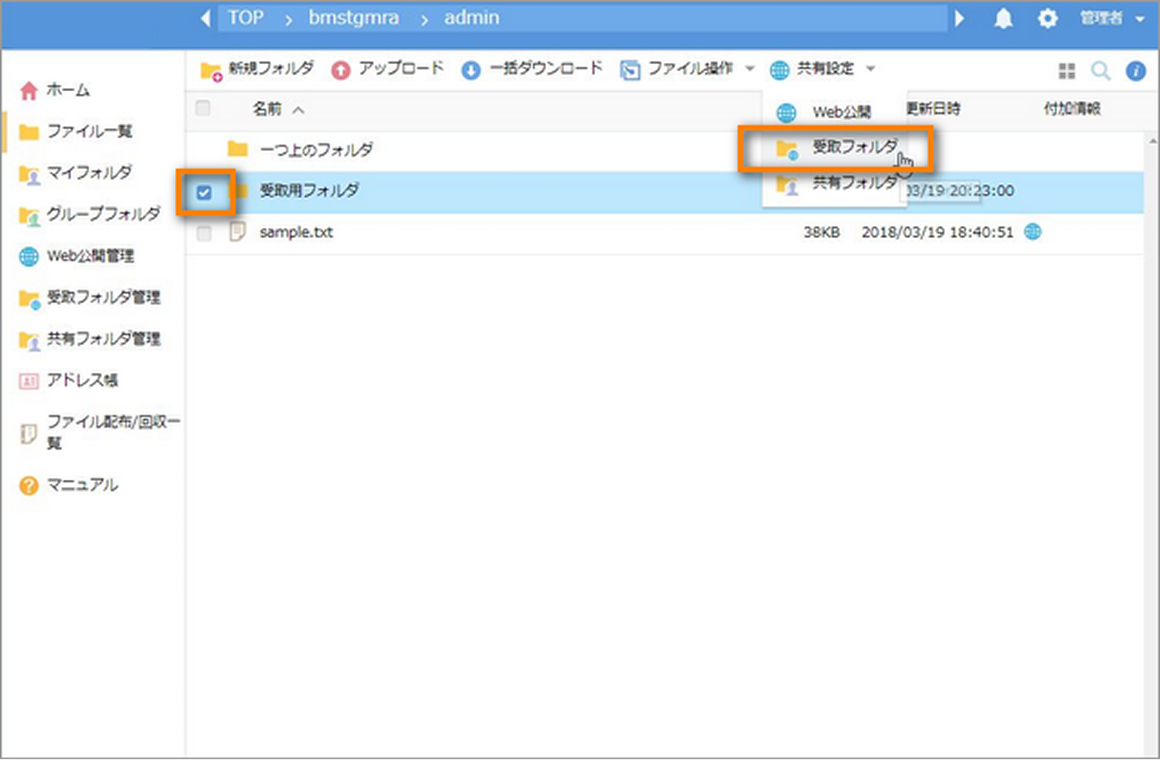Open the search magnifier icon

point(1100,70)
